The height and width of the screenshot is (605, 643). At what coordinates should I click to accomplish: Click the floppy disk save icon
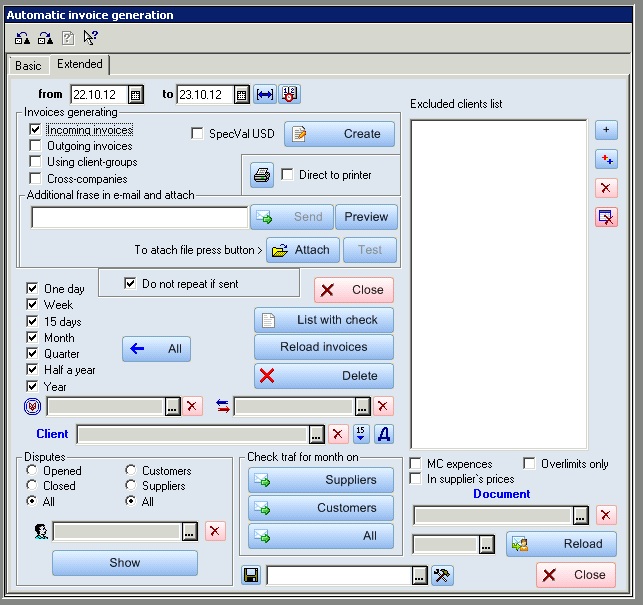[x=251, y=575]
